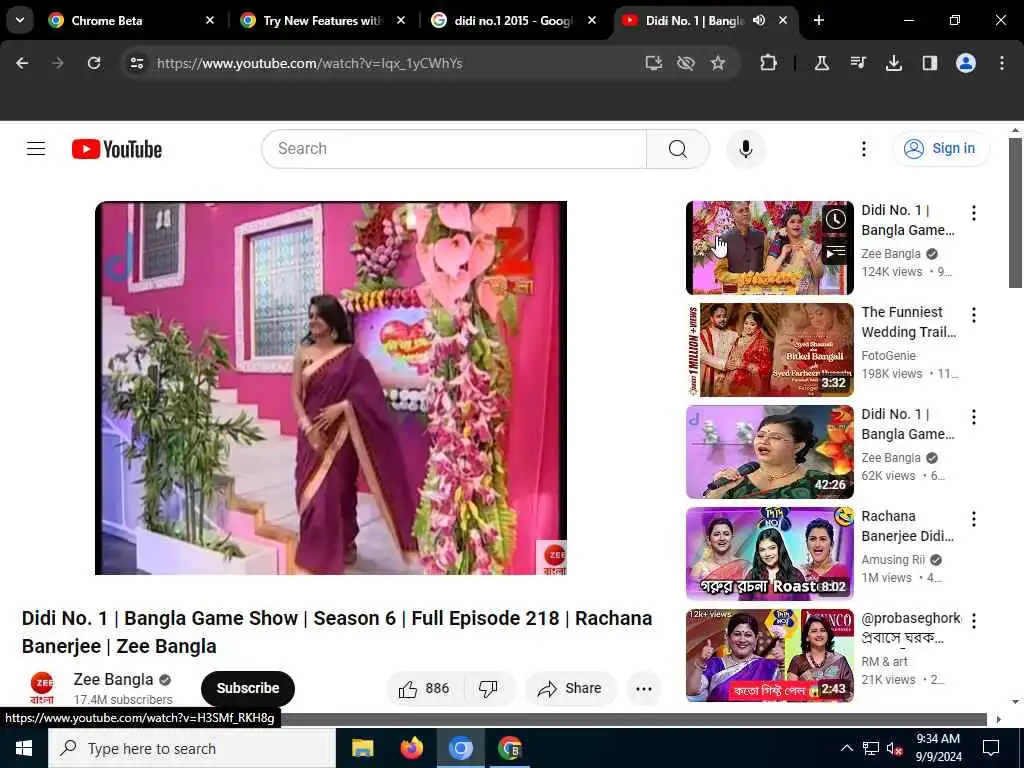
Task: Open Chrome Labs flask icon
Action: click(822, 63)
